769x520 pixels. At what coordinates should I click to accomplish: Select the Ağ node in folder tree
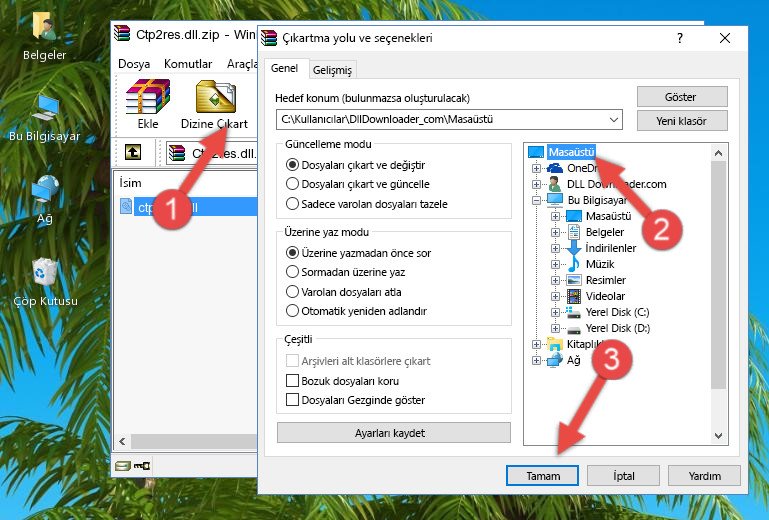pos(564,361)
